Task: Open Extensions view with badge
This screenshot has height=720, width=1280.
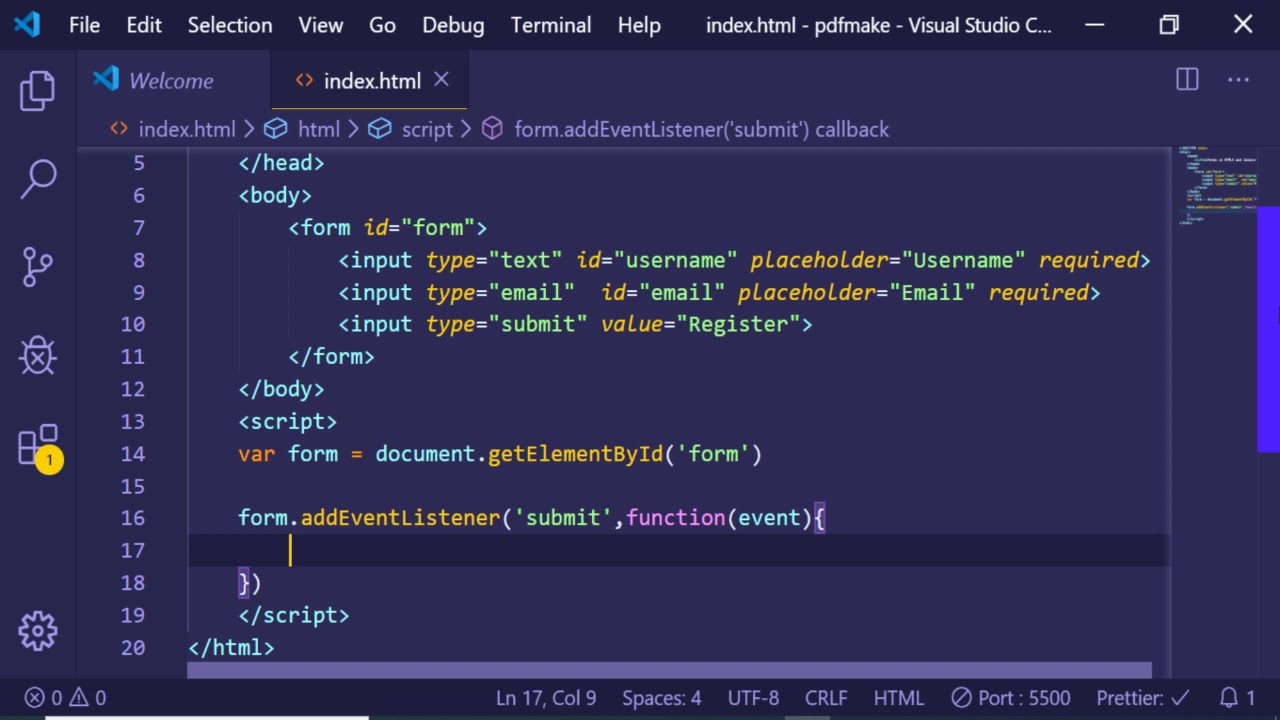Action: point(38,446)
